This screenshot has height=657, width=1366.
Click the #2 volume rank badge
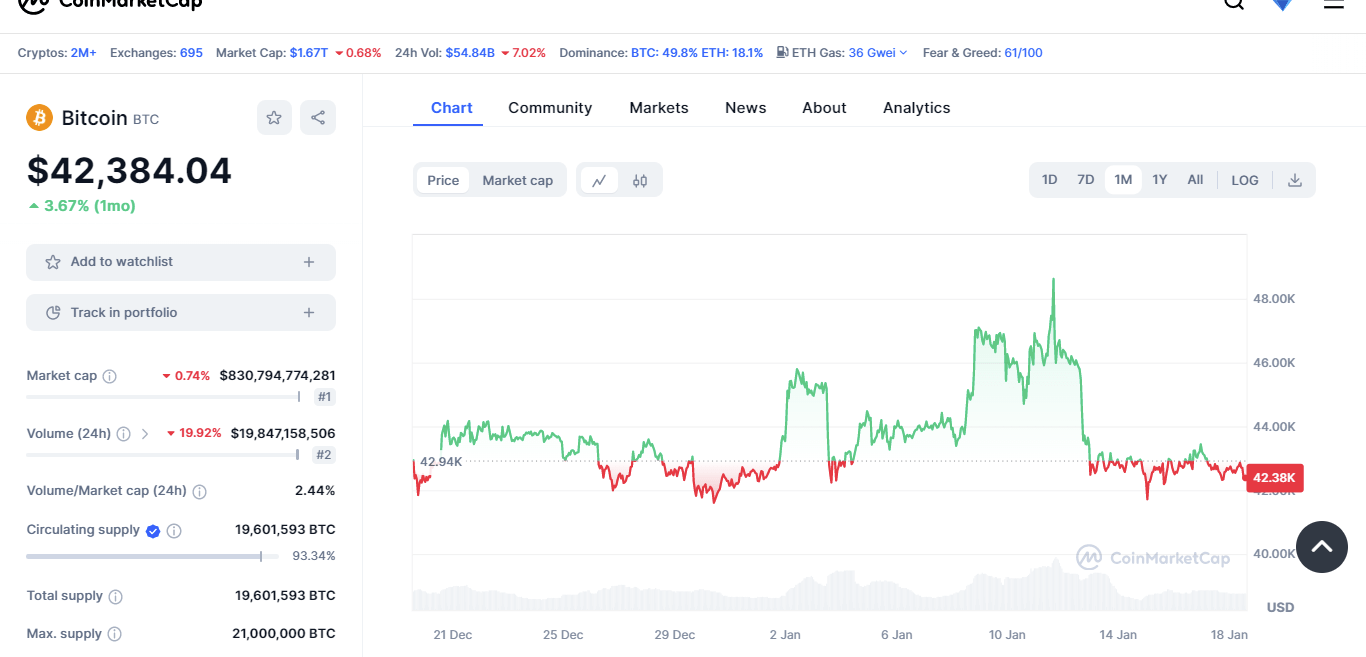pyautogui.click(x=324, y=455)
